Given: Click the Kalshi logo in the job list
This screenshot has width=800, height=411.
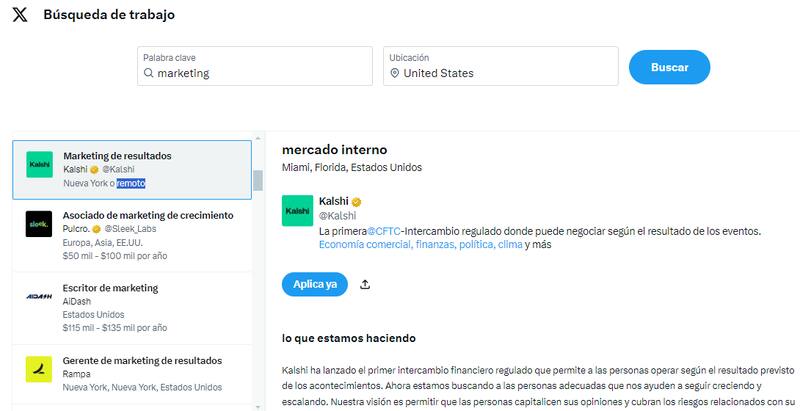Looking at the screenshot, I should coord(39,165).
